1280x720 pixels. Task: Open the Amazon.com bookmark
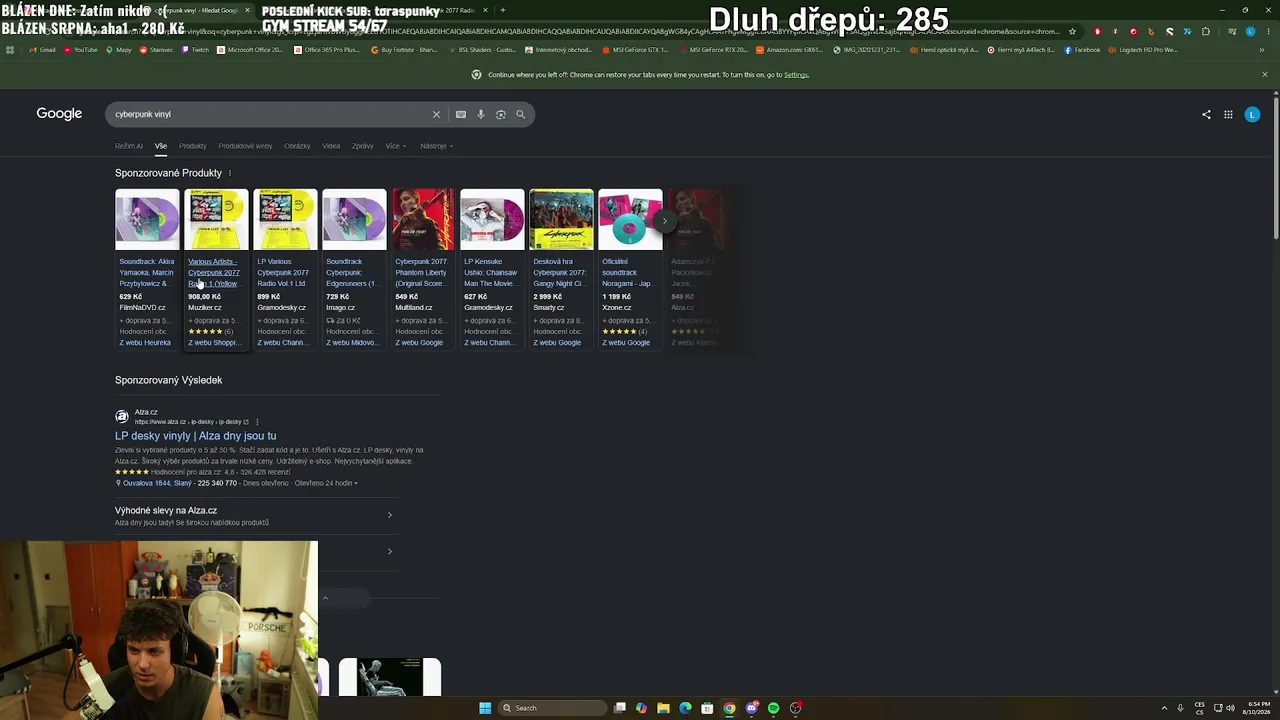click(790, 50)
